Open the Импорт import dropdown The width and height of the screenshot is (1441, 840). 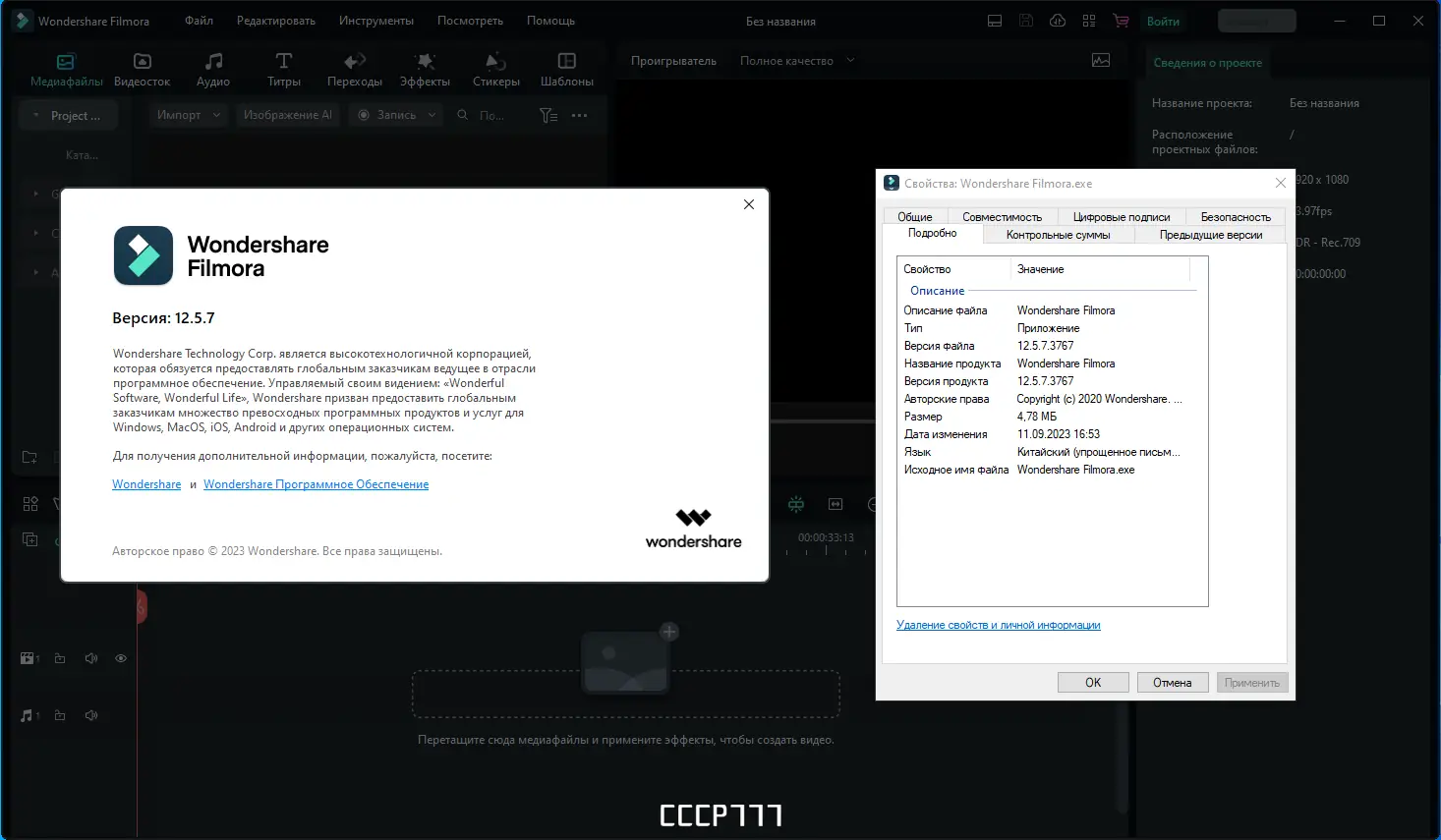tap(188, 115)
